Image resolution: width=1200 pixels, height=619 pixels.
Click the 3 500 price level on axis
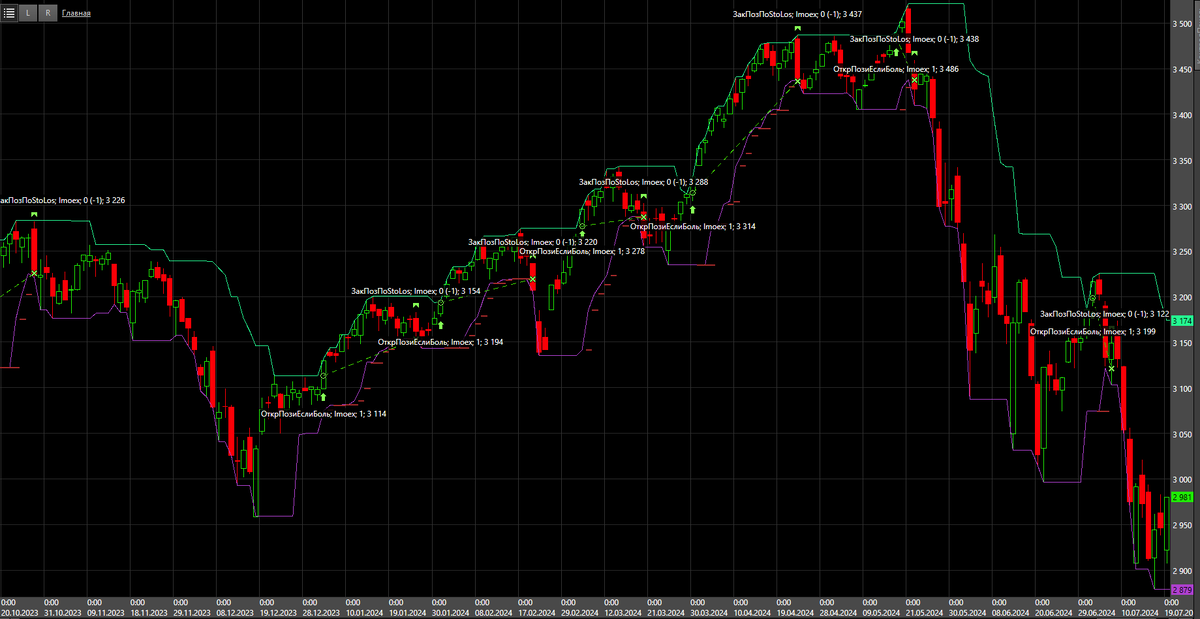pyautogui.click(x=1180, y=24)
